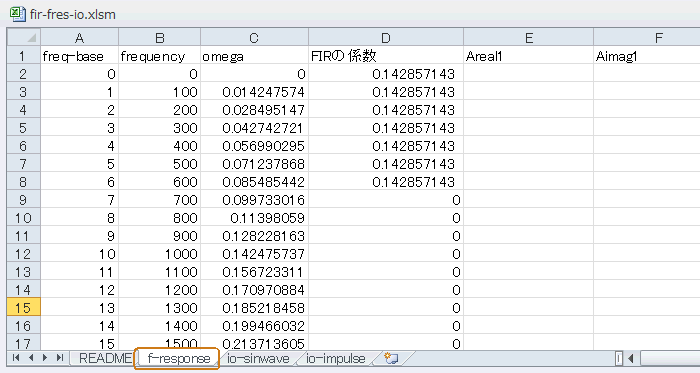The width and height of the screenshot is (700, 373).
Task: Jump to last sheet tab arrow
Action: coord(60,358)
